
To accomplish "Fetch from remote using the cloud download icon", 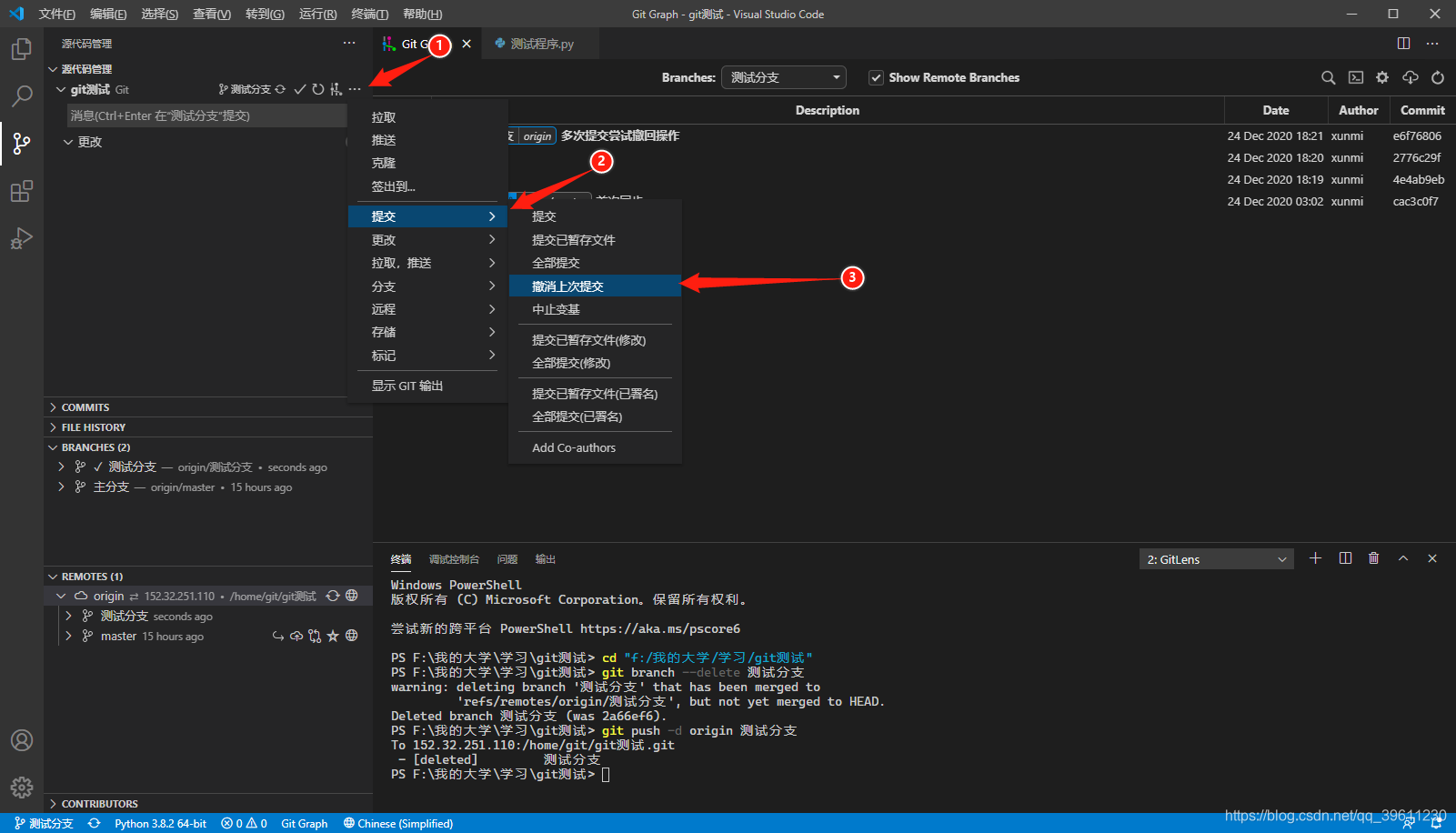I will click(x=1410, y=77).
